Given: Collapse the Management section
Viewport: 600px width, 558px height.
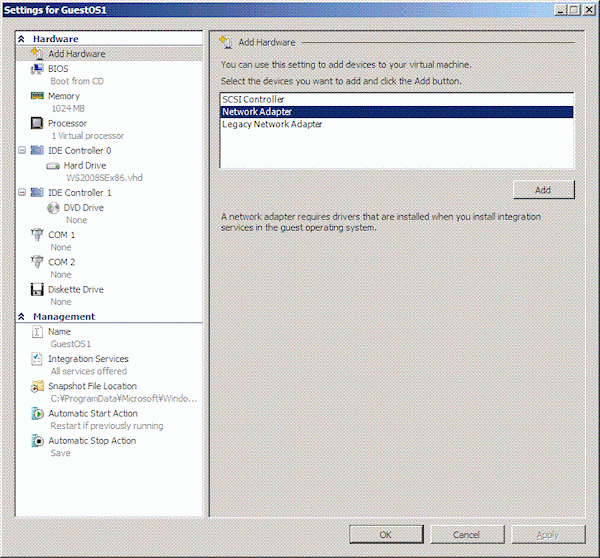Looking at the screenshot, I should coord(21,317).
